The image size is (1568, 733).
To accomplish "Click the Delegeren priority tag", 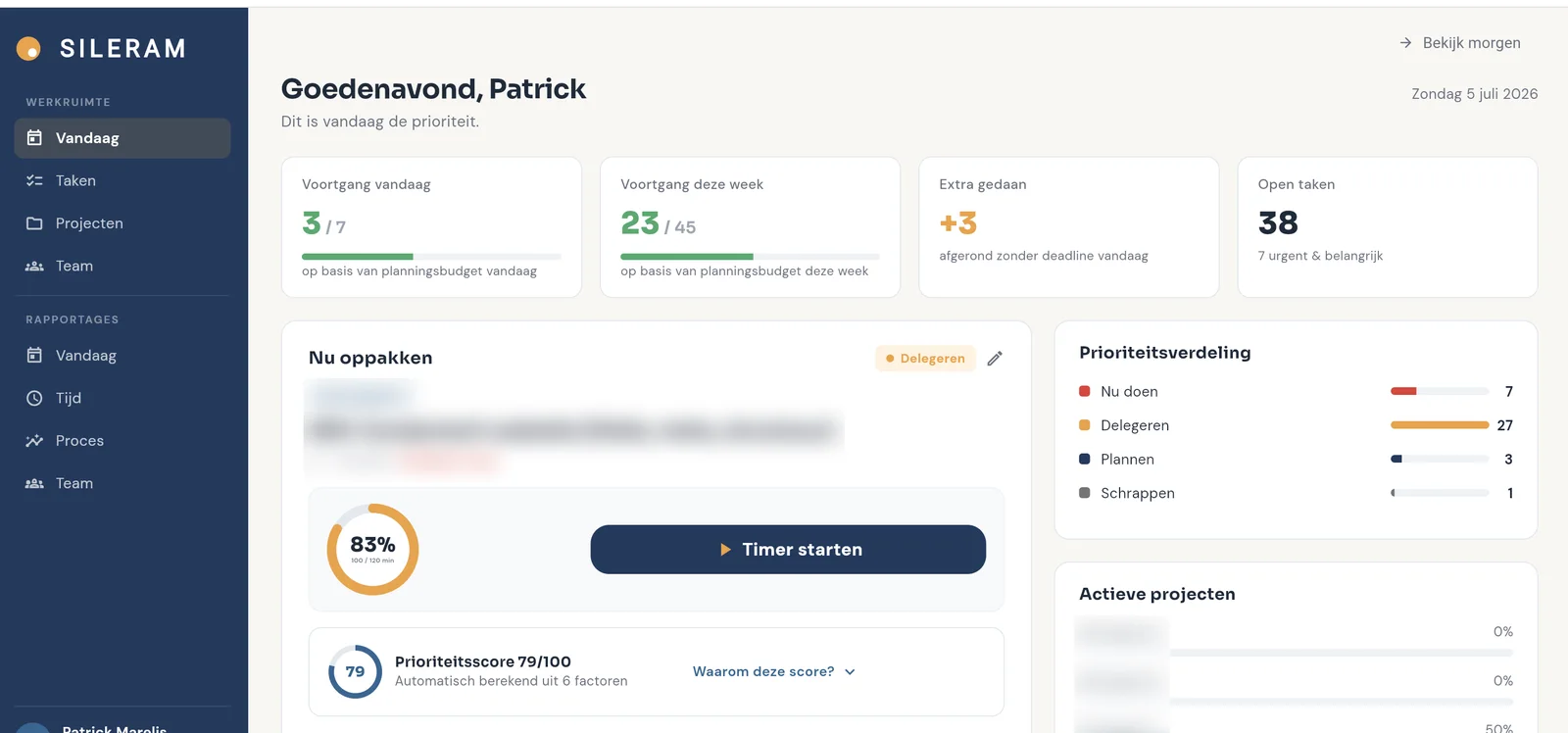I will pyautogui.click(x=925, y=359).
